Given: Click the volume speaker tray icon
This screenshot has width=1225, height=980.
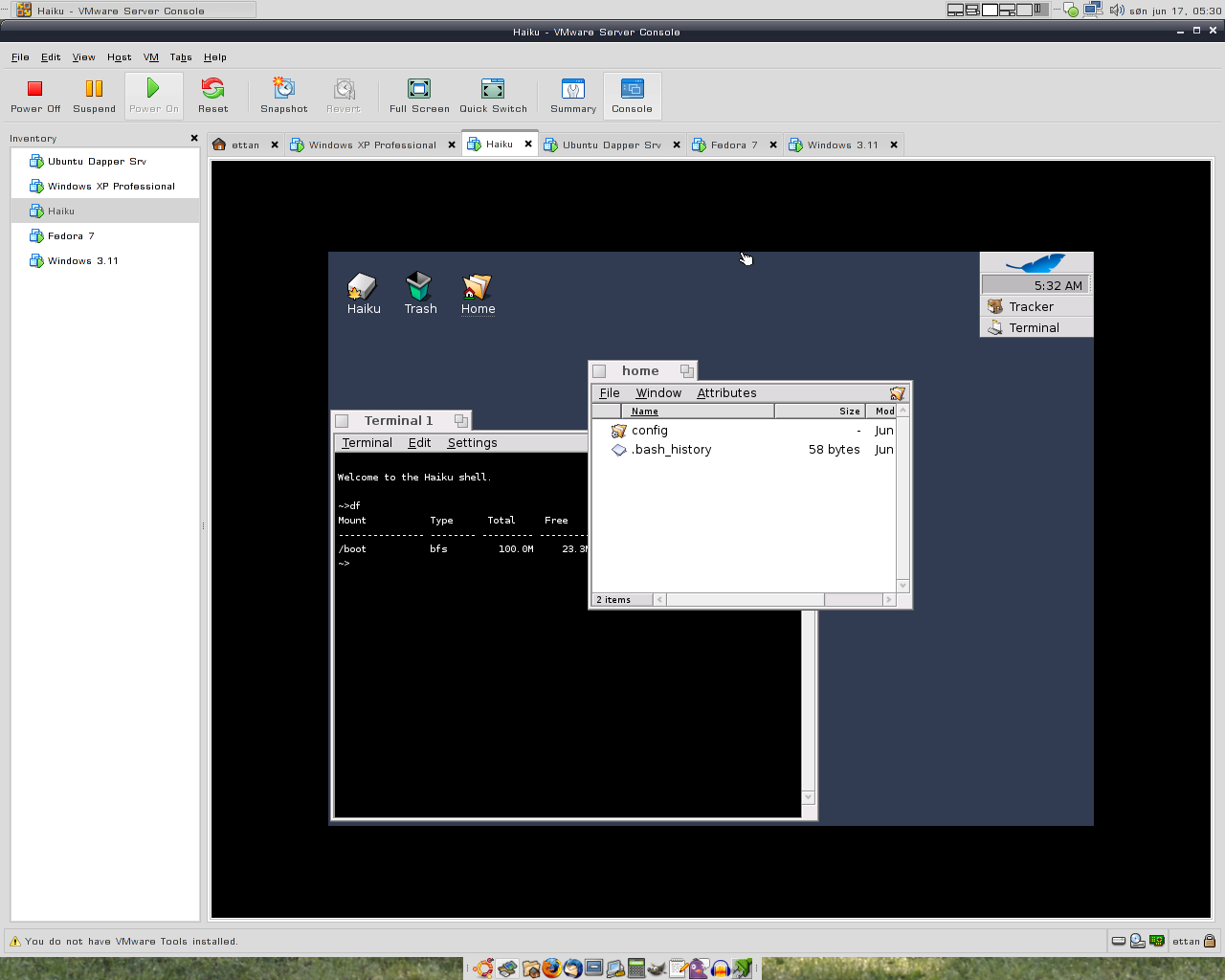Looking at the screenshot, I should 1116,11.
